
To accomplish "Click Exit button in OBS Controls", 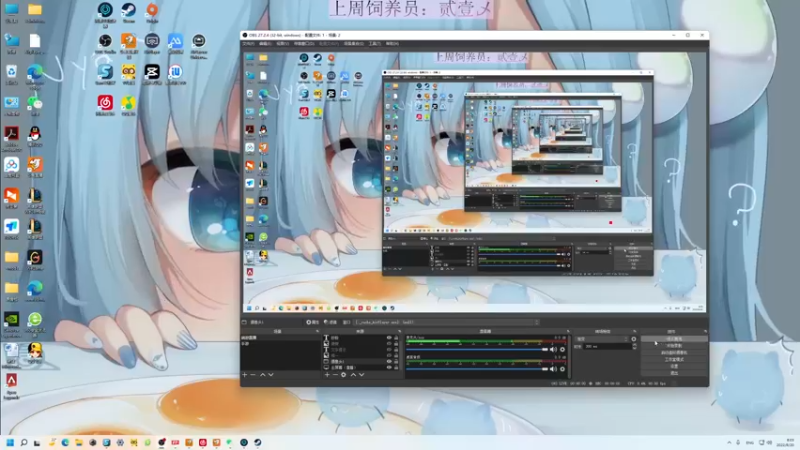I will coord(673,373).
